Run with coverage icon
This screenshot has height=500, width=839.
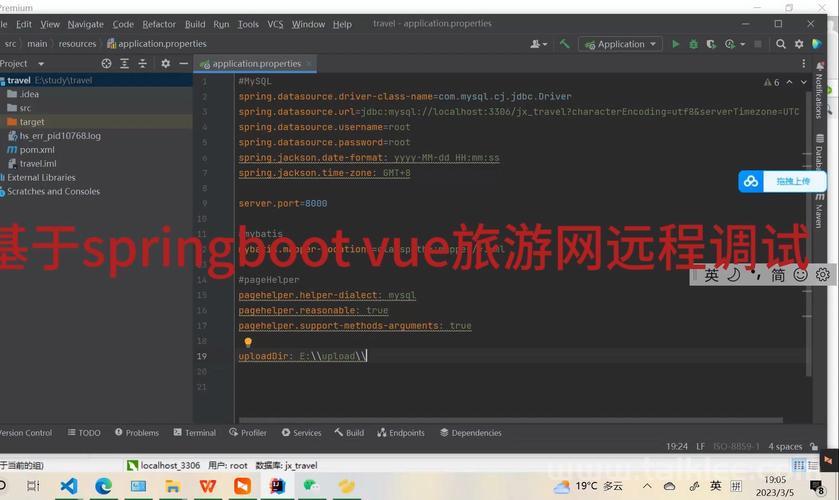click(x=711, y=44)
